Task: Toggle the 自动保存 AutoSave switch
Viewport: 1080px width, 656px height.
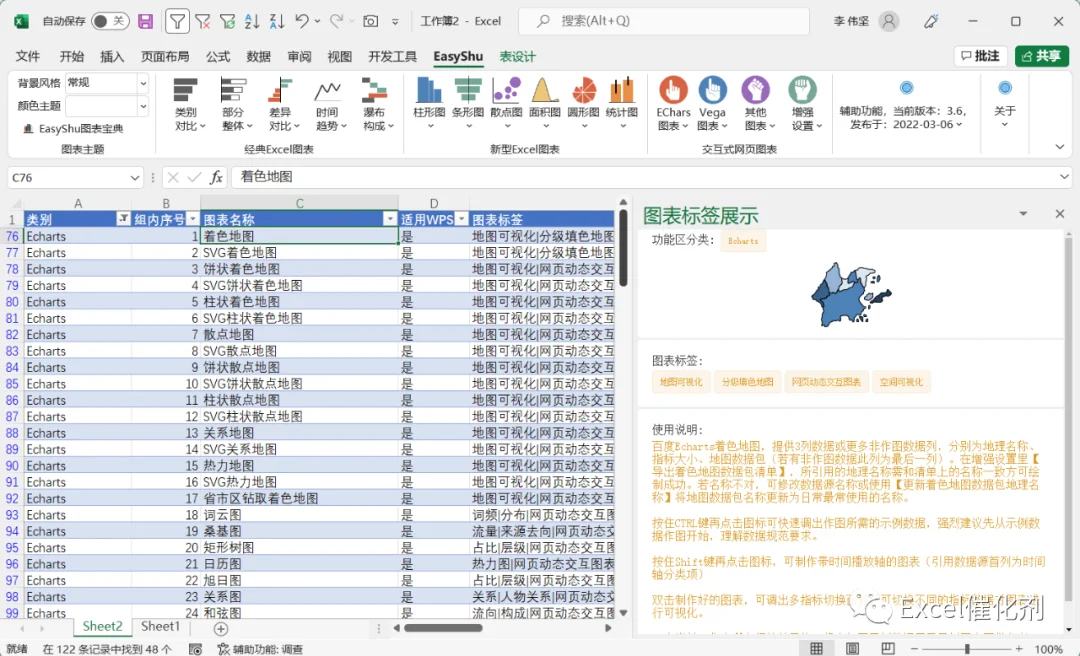Action: (x=110, y=21)
